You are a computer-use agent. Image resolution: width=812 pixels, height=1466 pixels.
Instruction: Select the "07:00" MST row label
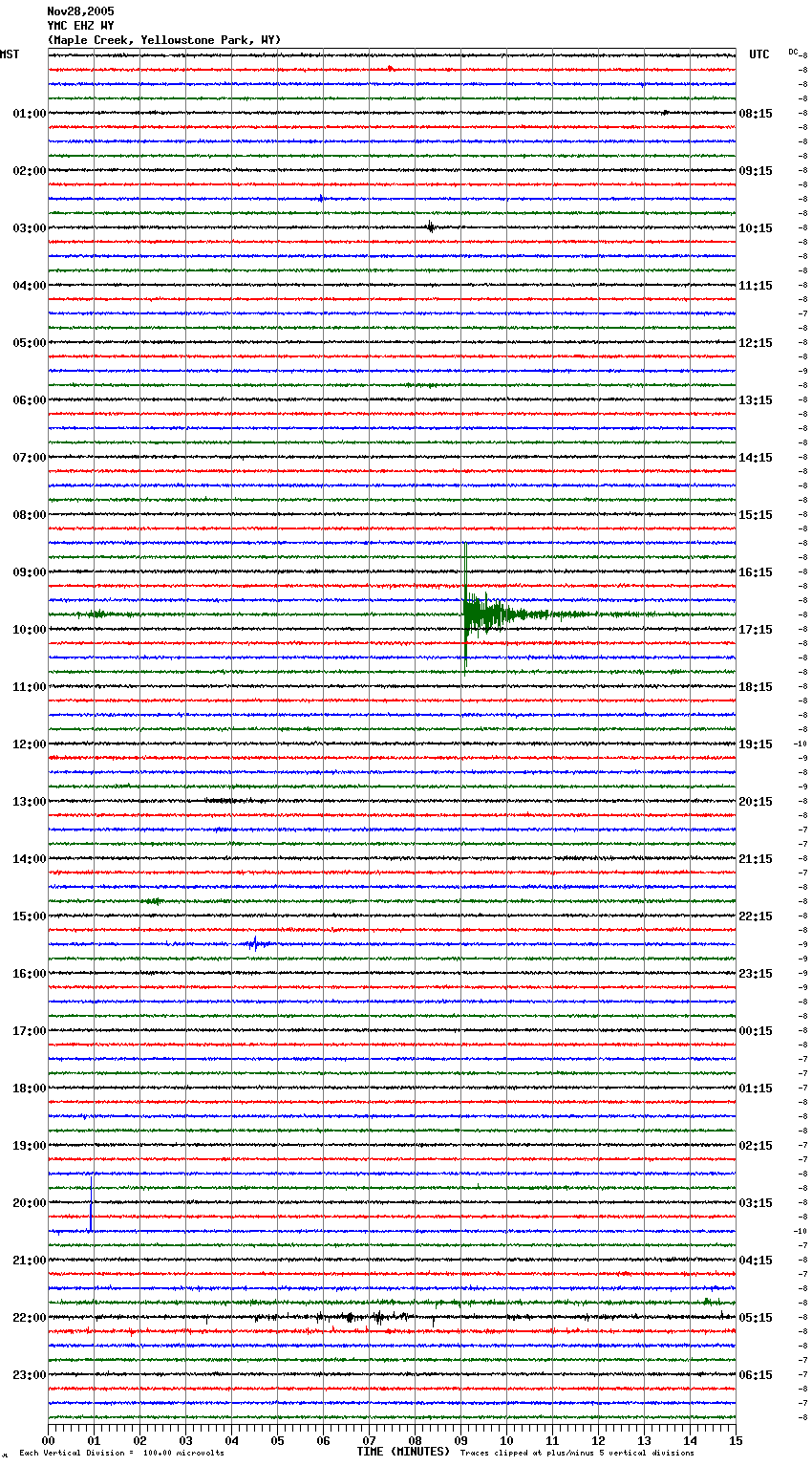pyautogui.click(x=30, y=458)
